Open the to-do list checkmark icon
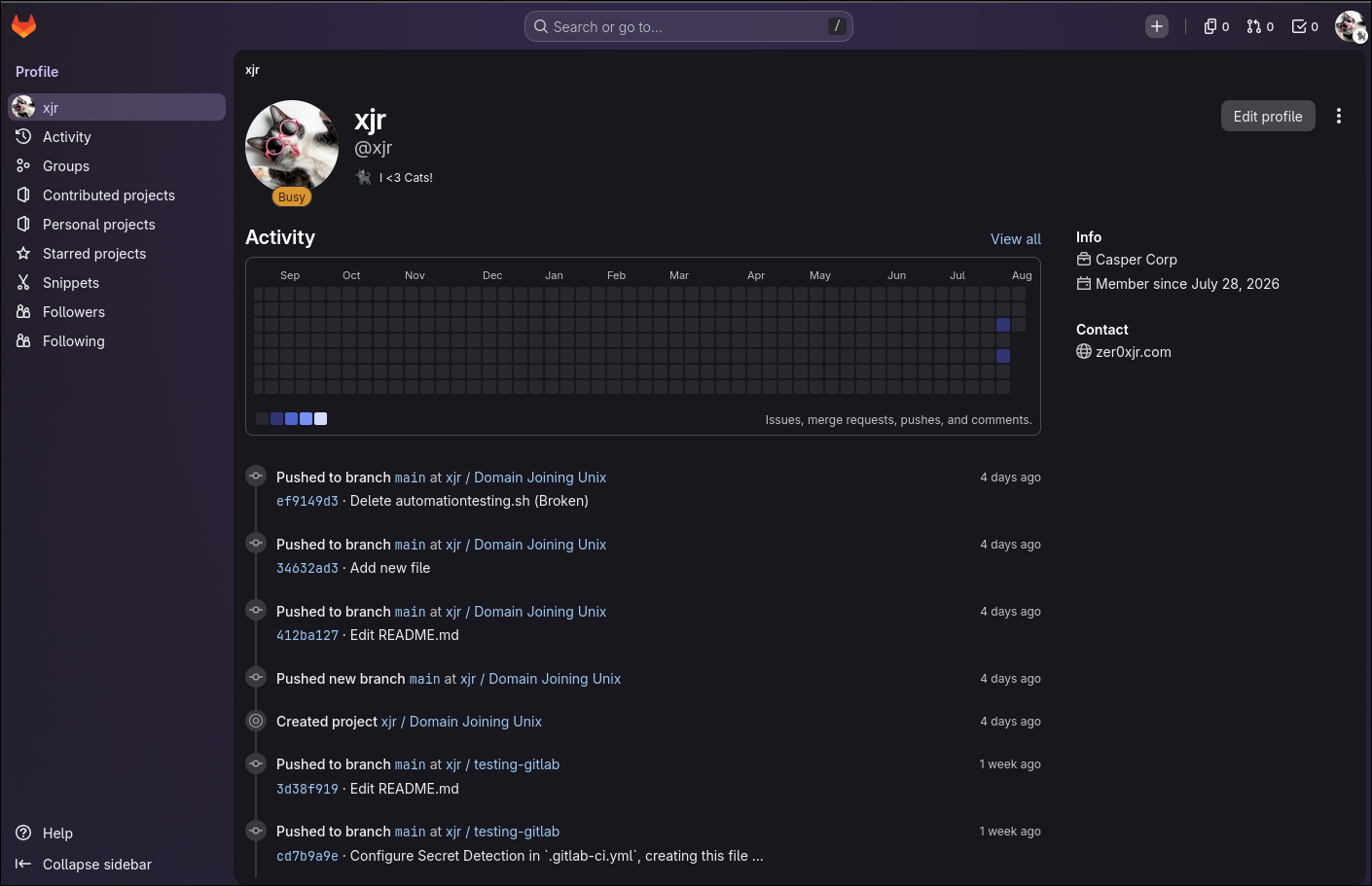Viewport: 1372px width, 886px height. [1305, 26]
